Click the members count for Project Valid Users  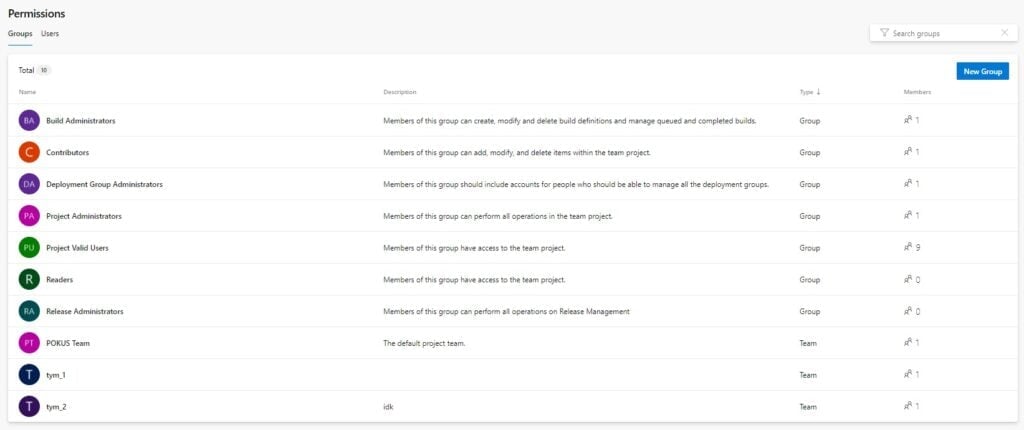pyautogui.click(x=911, y=248)
